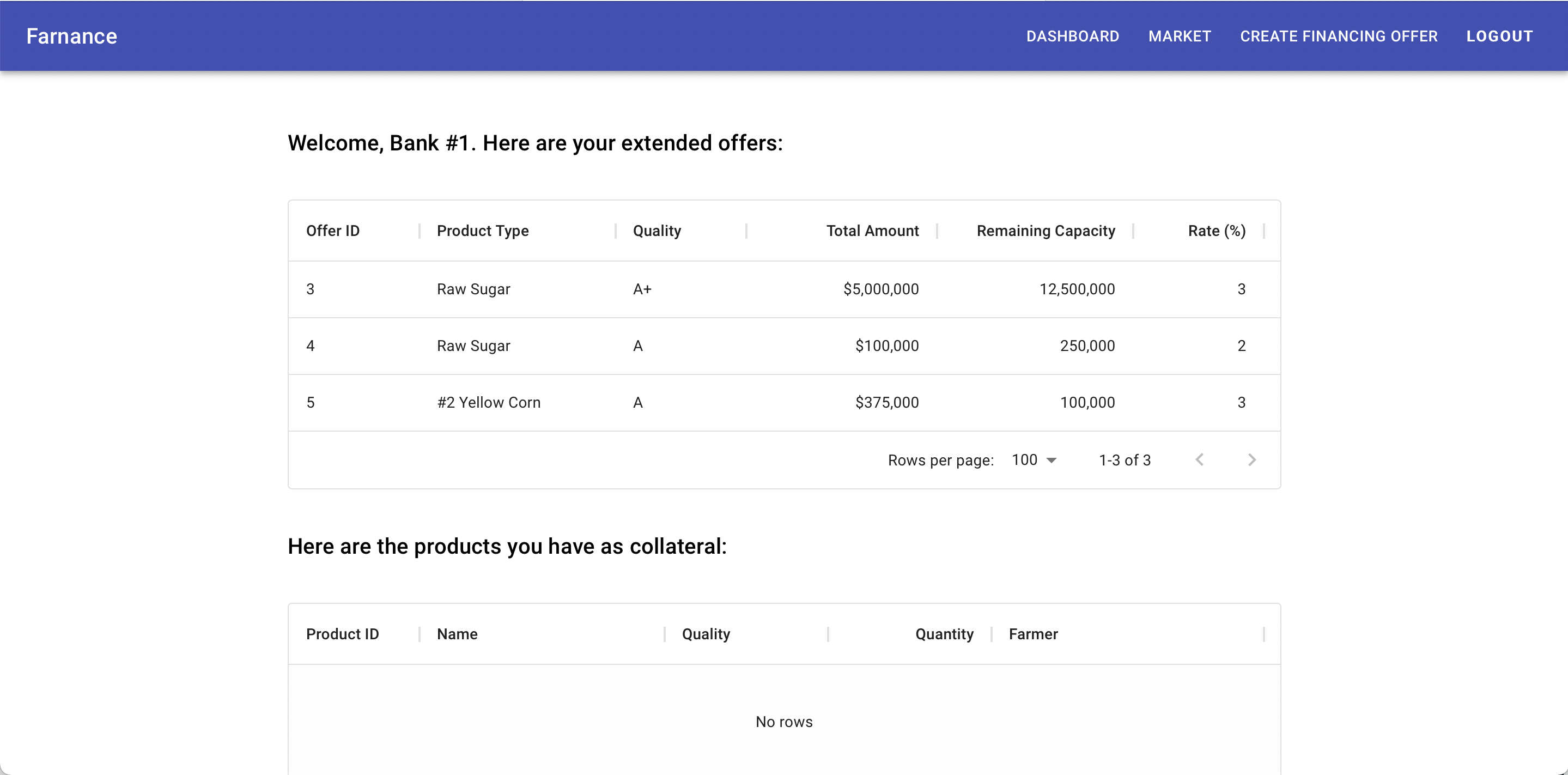Open the Dashboard menu item
This screenshot has height=775, width=1568.
click(x=1073, y=36)
